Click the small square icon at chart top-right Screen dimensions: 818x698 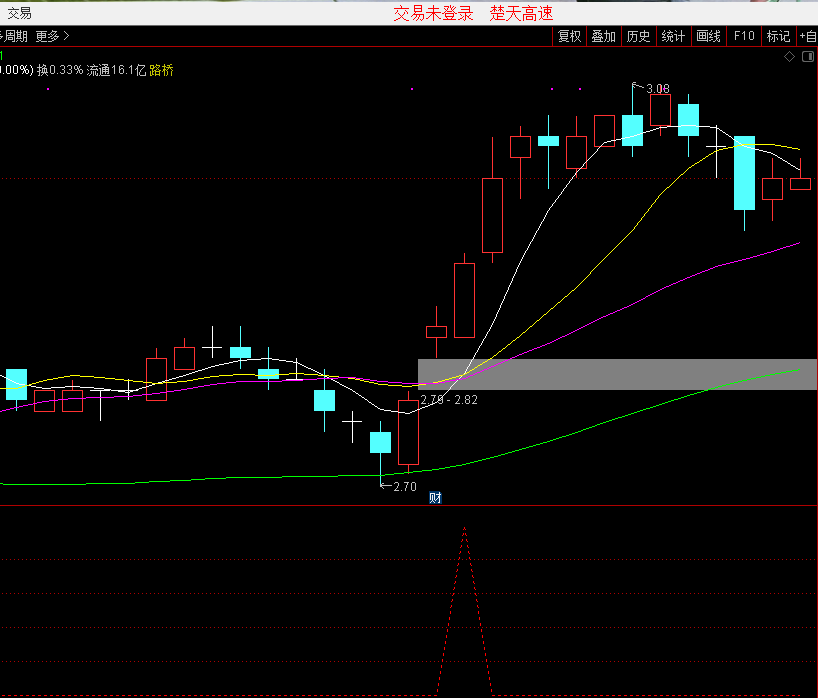pyautogui.click(x=807, y=57)
